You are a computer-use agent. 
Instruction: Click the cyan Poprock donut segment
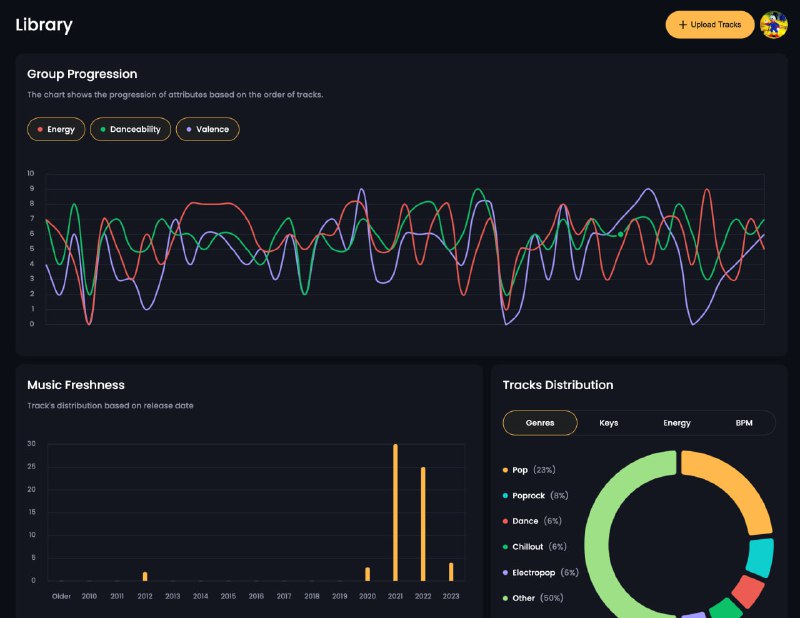pos(760,558)
